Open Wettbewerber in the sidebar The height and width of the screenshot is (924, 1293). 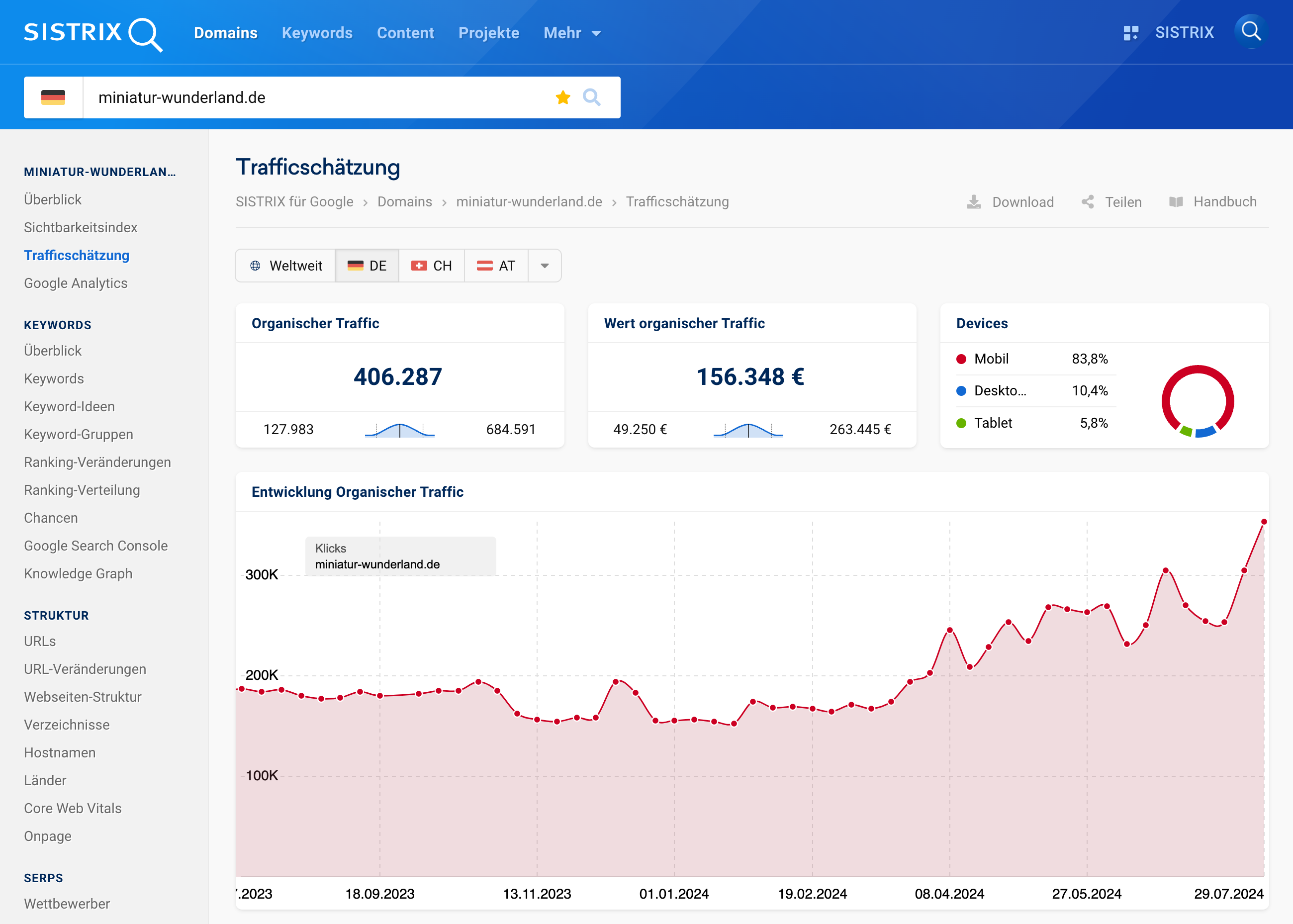coord(67,904)
